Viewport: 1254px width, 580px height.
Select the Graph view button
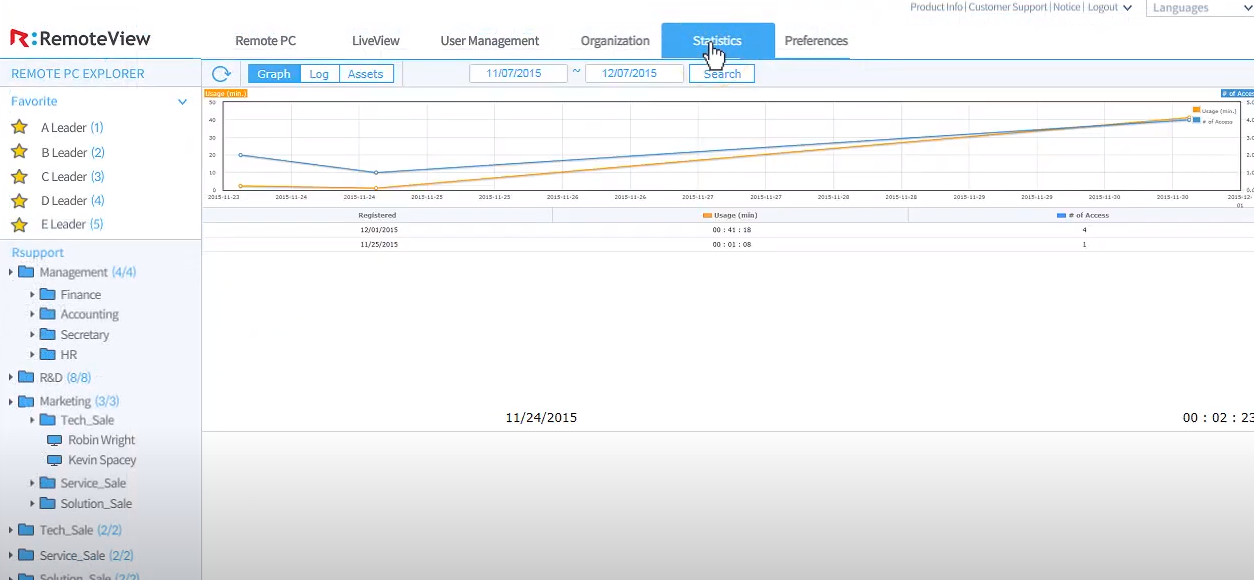tap(274, 74)
